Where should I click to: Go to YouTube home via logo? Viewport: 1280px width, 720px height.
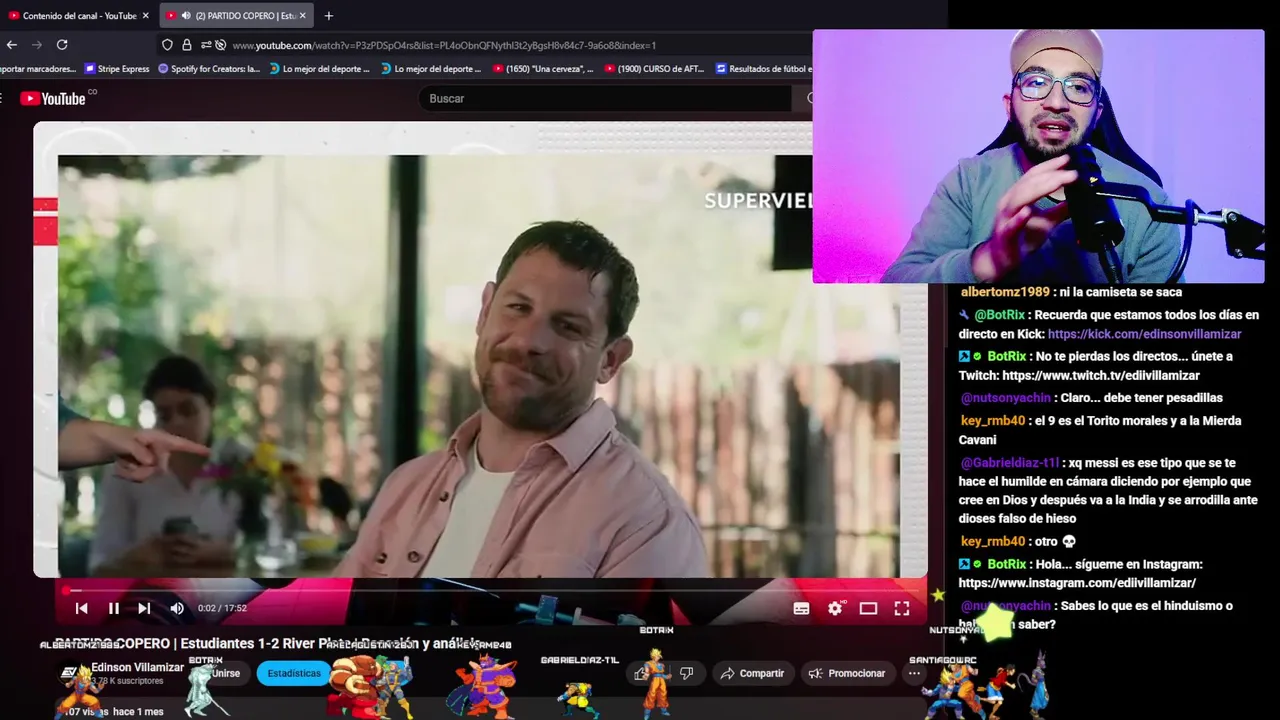click(53, 98)
